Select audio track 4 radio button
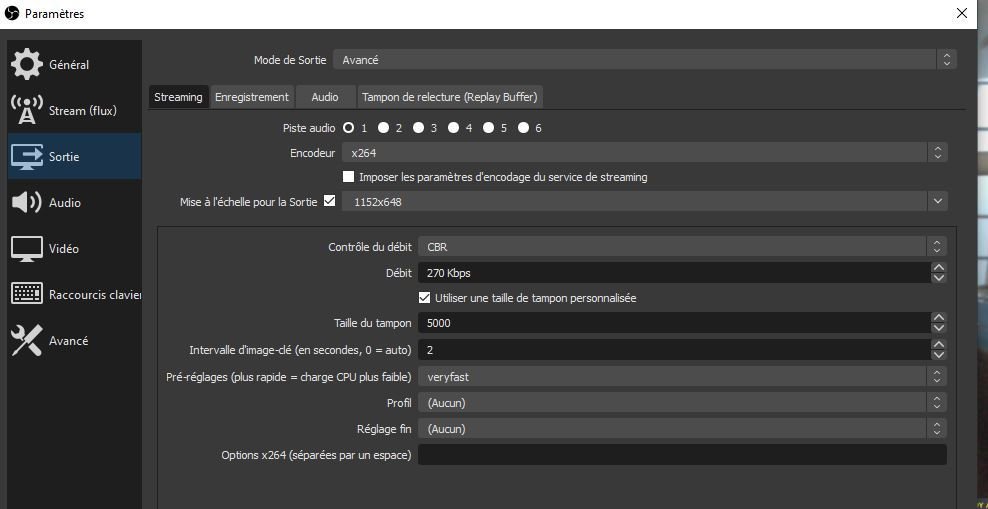The height and width of the screenshot is (509, 988). [x=453, y=128]
